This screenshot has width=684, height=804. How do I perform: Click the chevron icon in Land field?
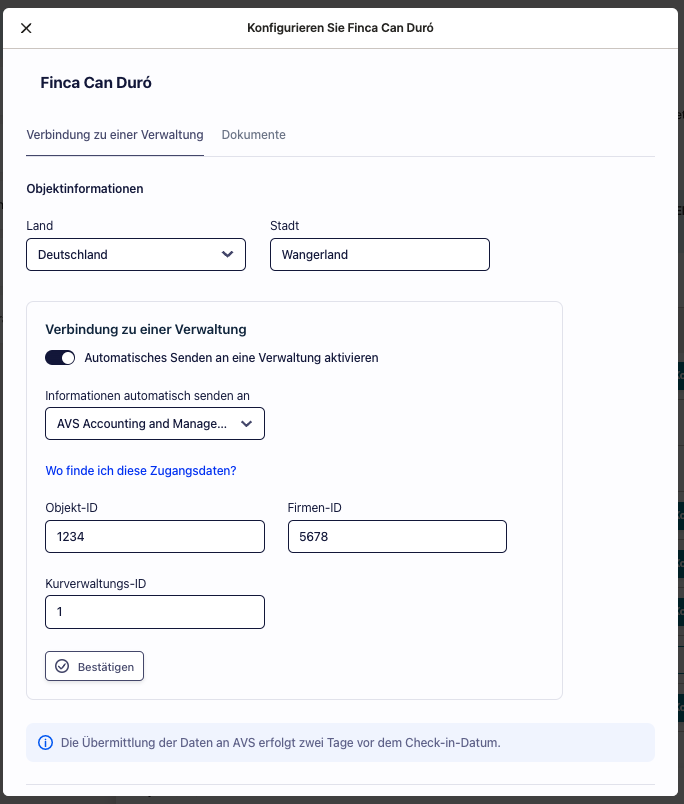click(227, 254)
